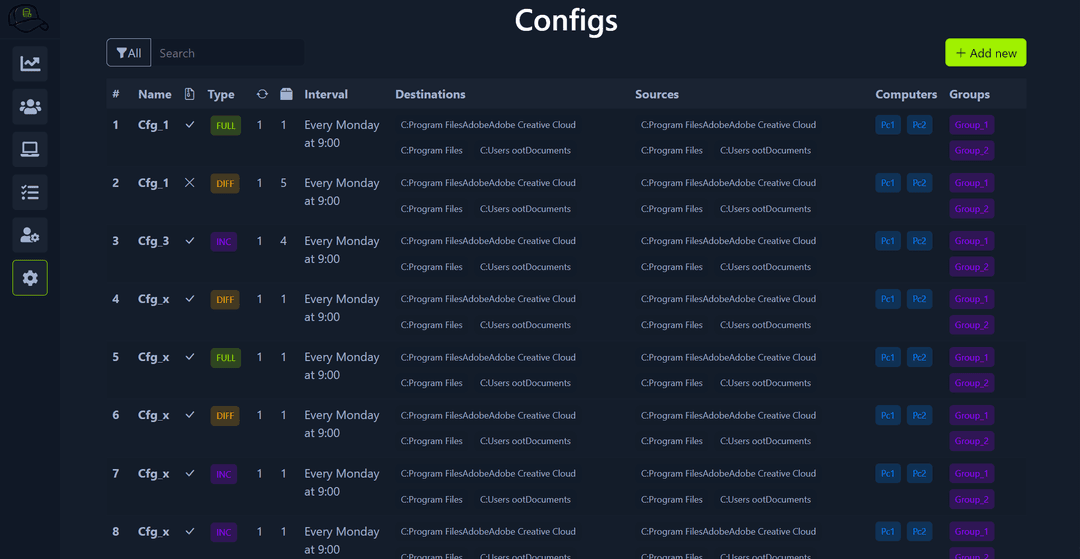1080x559 pixels.
Task: Click the package count column header icon
Action: (x=286, y=94)
